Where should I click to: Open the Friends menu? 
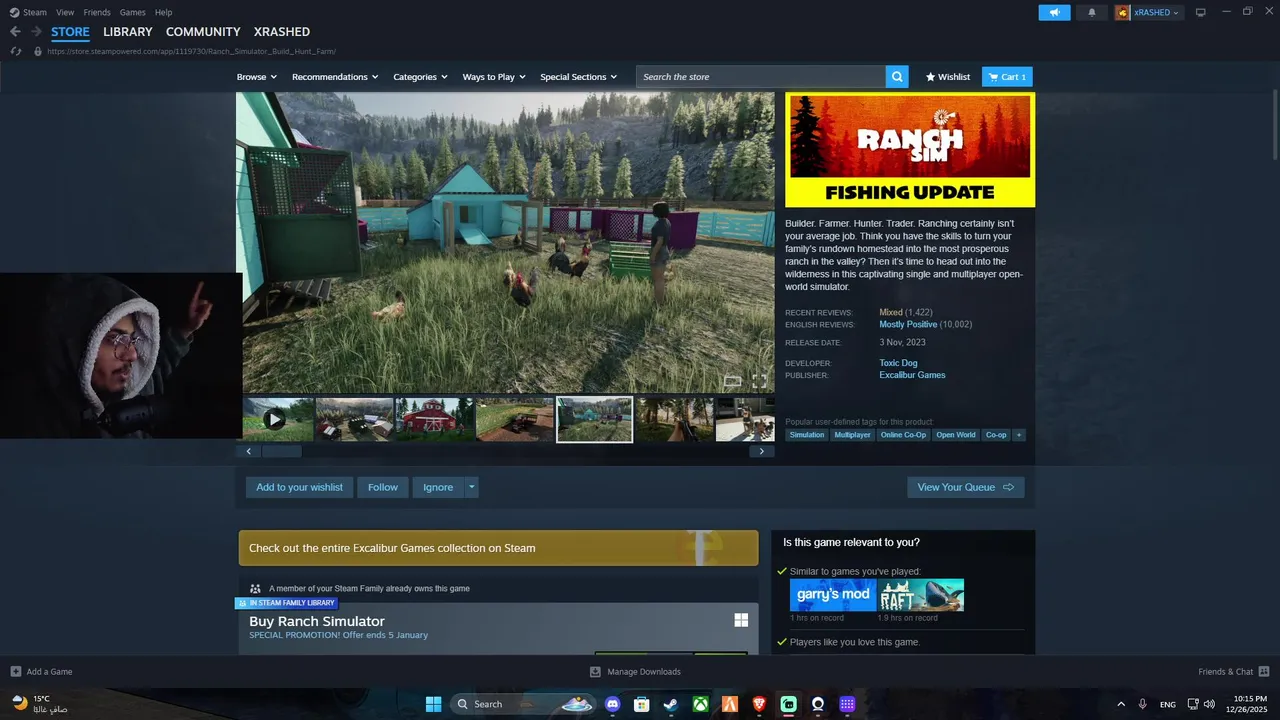[97, 12]
